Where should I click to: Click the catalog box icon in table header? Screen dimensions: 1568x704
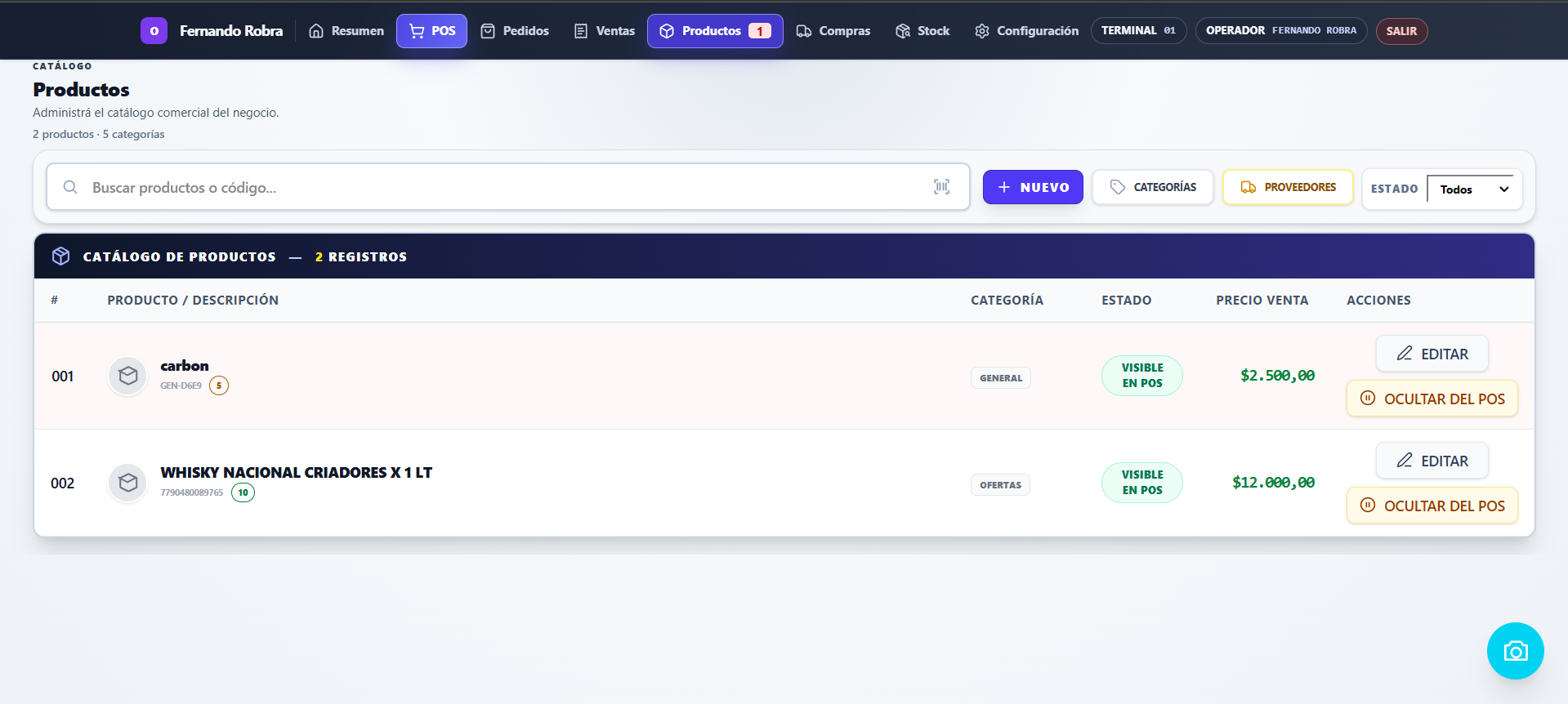pyautogui.click(x=60, y=256)
